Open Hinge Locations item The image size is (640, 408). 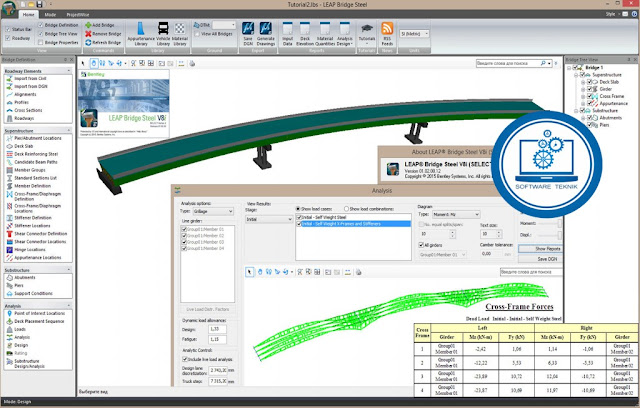(26, 250)
